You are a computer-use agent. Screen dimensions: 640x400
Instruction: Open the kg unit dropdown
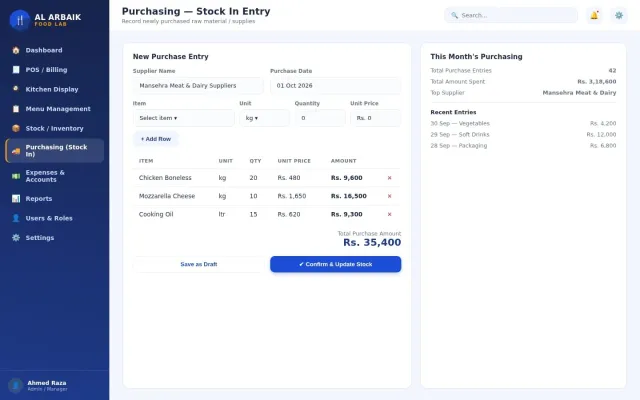point(264,118)
